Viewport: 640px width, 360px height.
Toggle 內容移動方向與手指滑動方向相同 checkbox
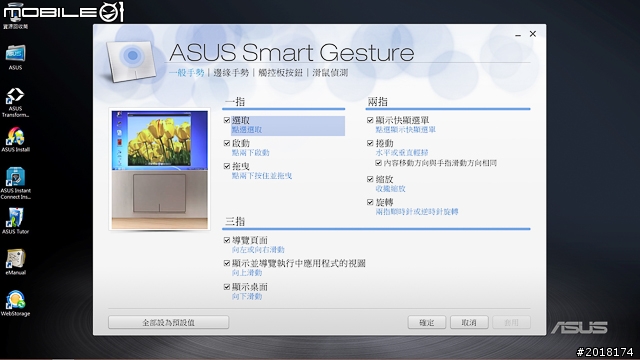[x=378, y=163]
